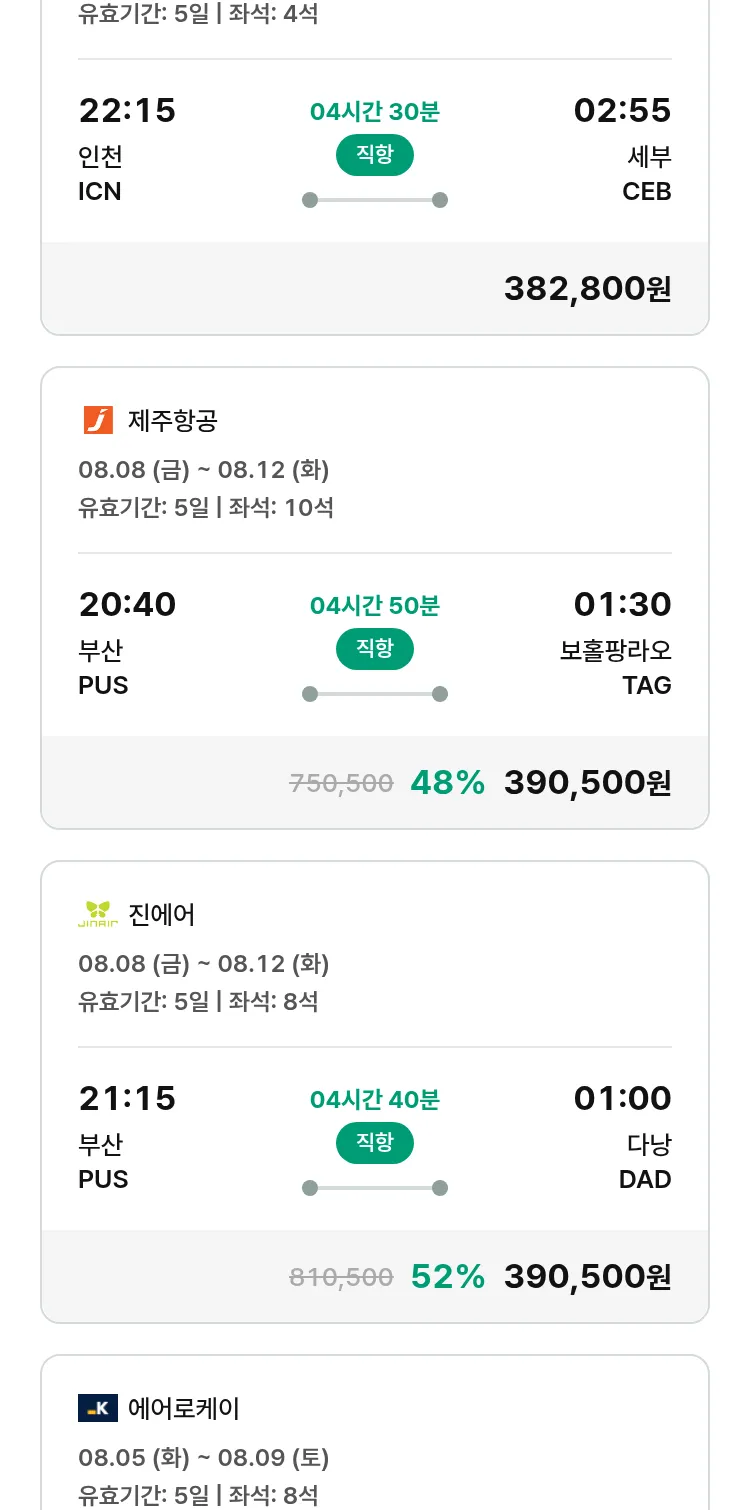Click the Jeju Air orange logo icon

click(x=98, y=420)
